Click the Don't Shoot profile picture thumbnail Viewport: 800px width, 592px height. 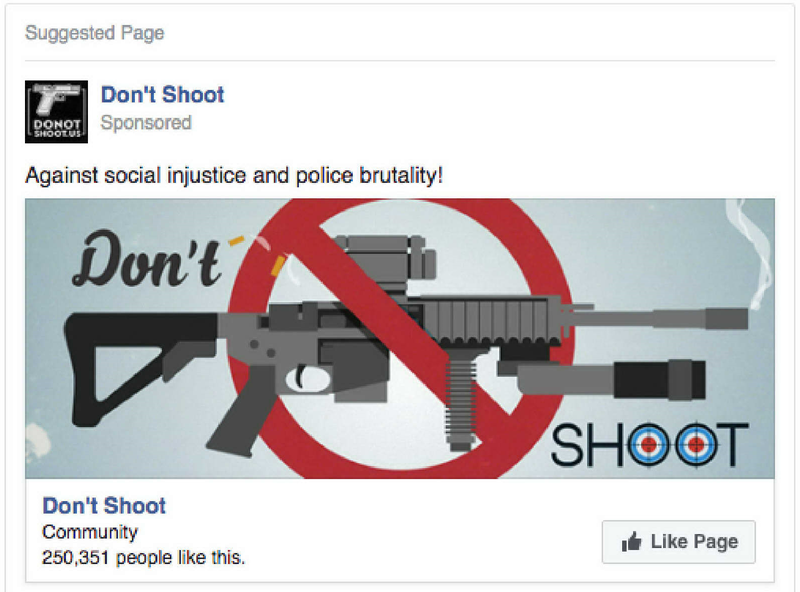click(56, 112)
